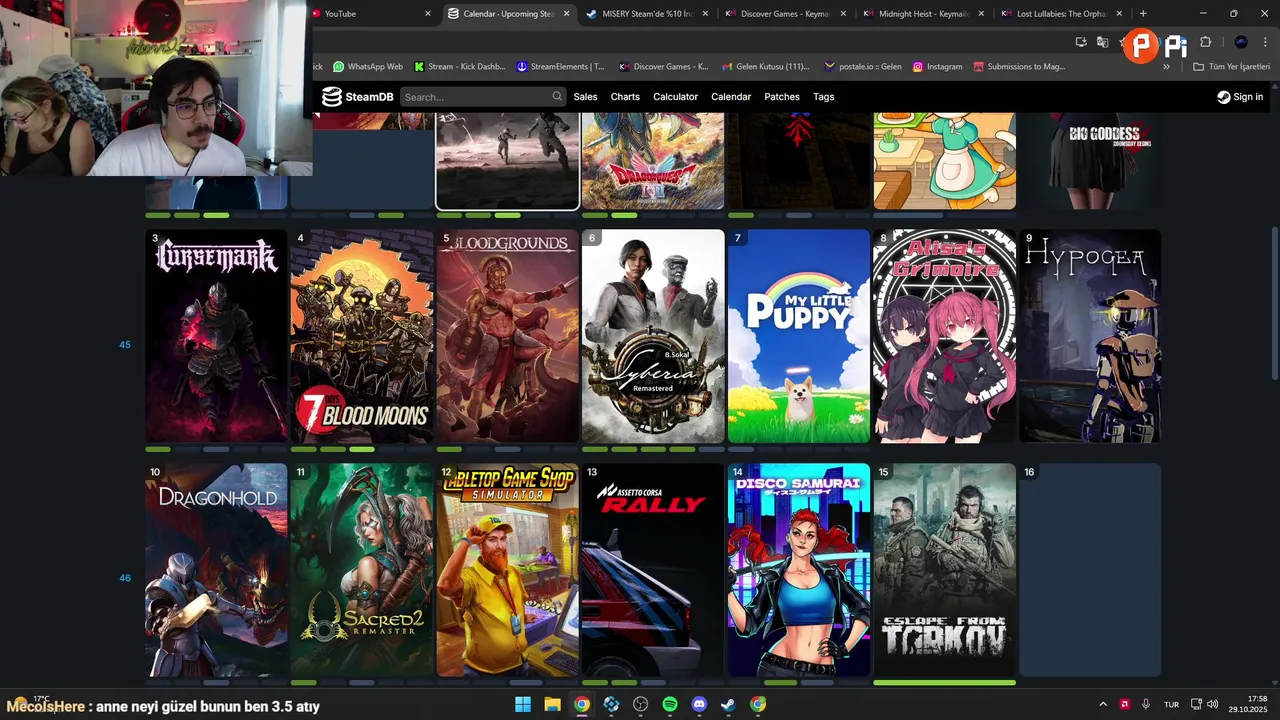
Task: Click the volume speaker tray icon
Action: pos(1212,704)
